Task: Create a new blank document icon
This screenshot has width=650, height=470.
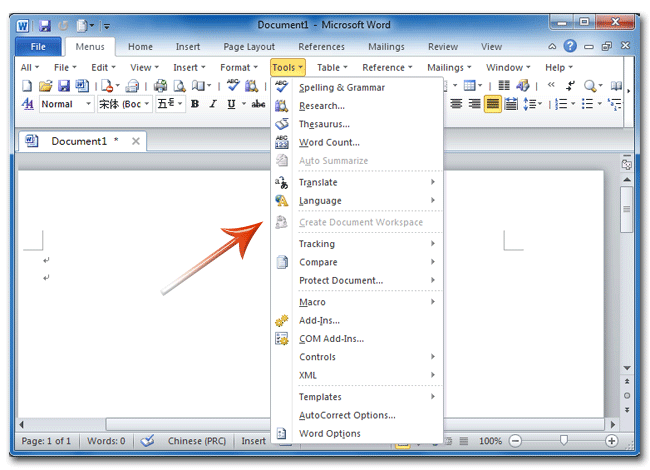Action: [27, 87]
